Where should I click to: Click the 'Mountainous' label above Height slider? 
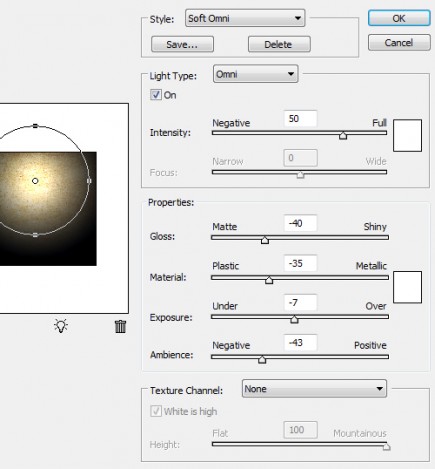click(x=360, y=433)
